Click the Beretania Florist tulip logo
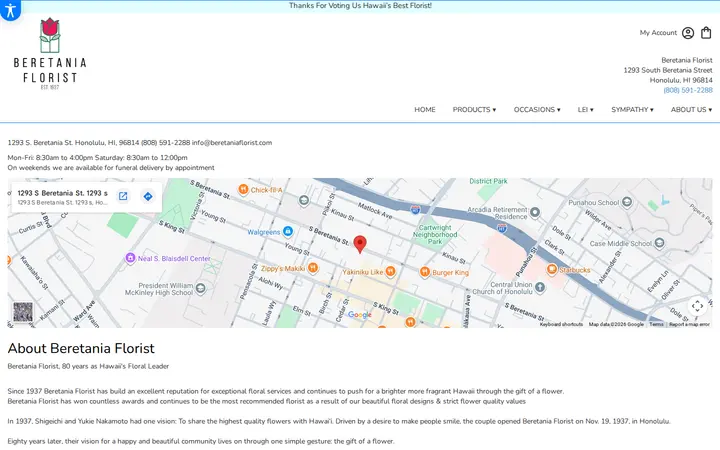The width and height of the screenshot is (720, 450). [x=50, y=54]
